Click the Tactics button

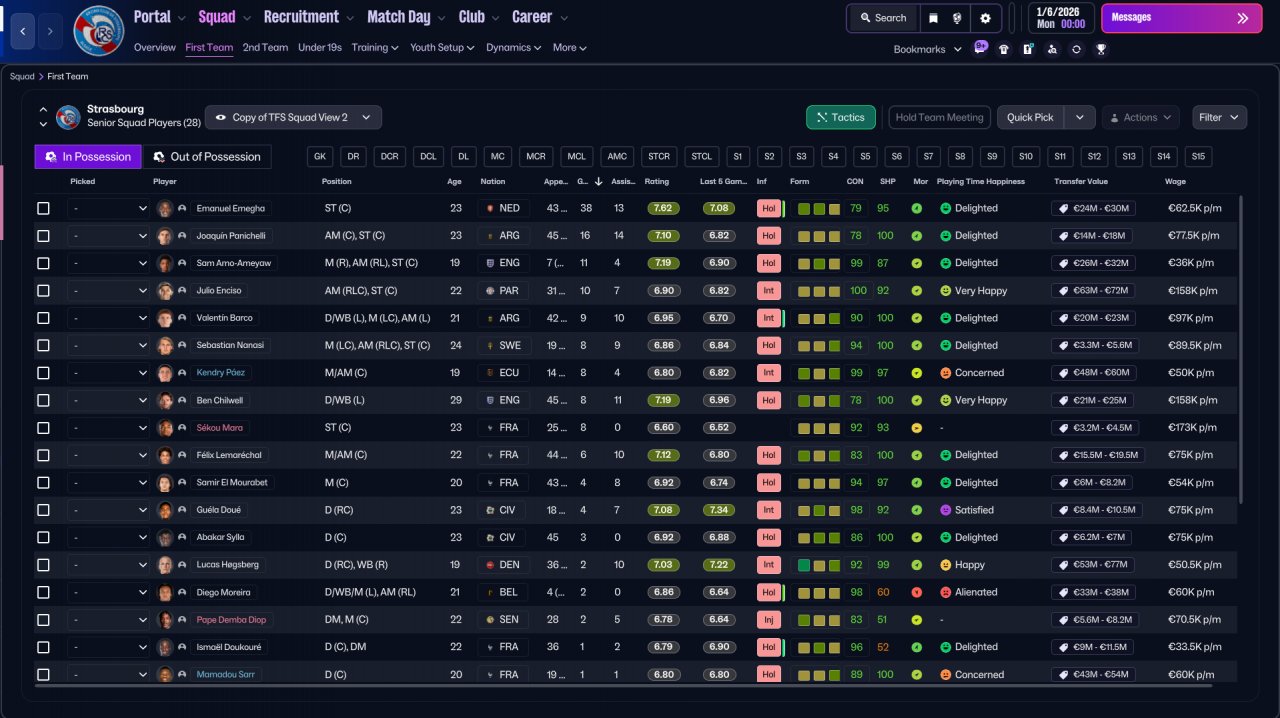click(x=841, y=117)
